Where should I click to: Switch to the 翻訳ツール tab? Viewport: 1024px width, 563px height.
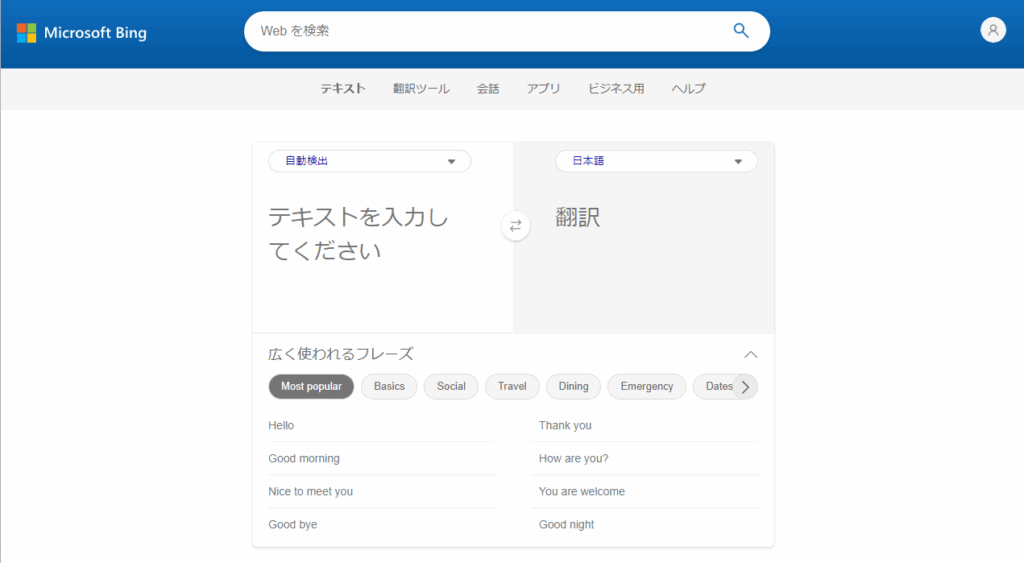(x=421, y=89)
